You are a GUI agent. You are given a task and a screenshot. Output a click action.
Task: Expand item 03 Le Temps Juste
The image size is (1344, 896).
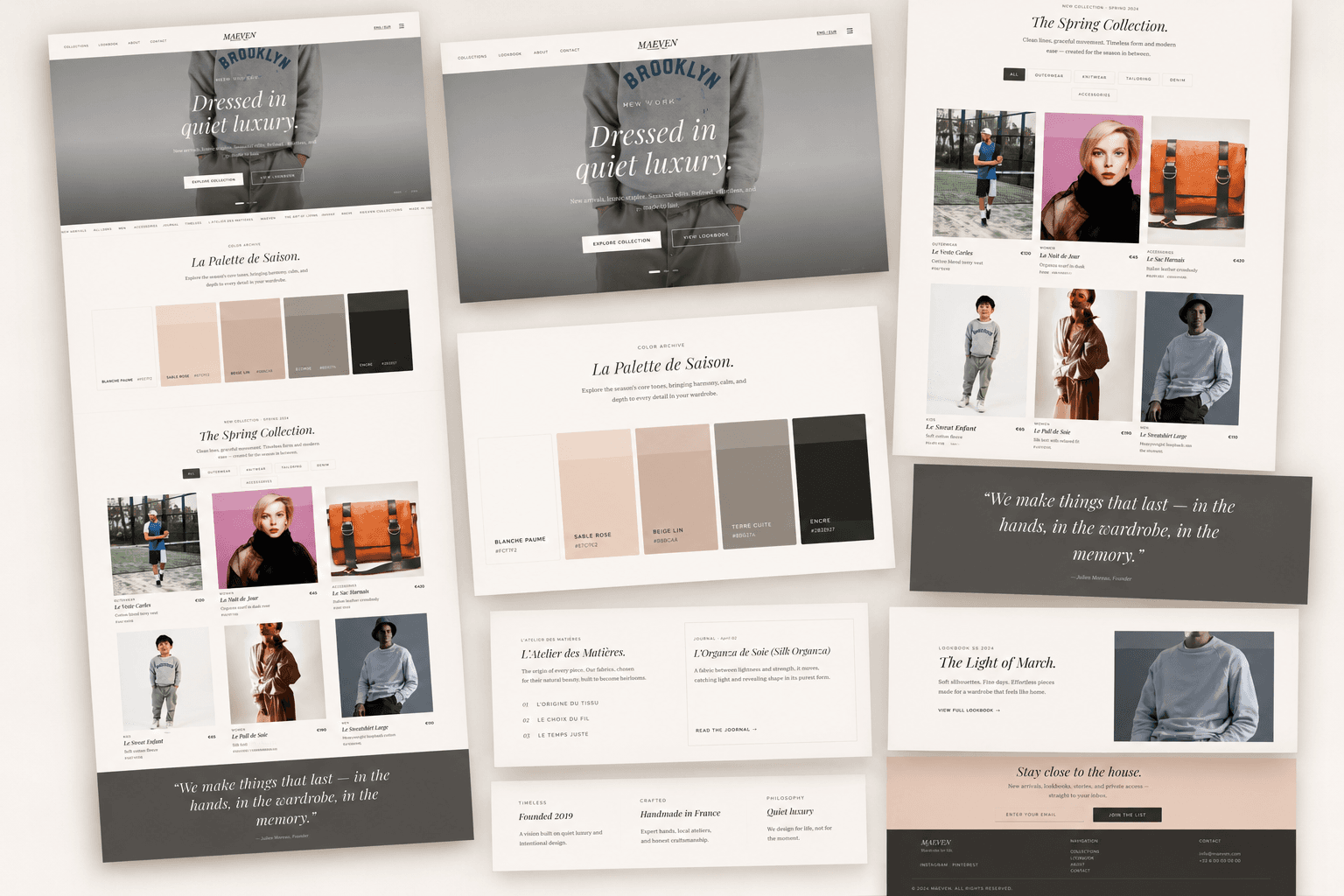[x=556, y=735]
